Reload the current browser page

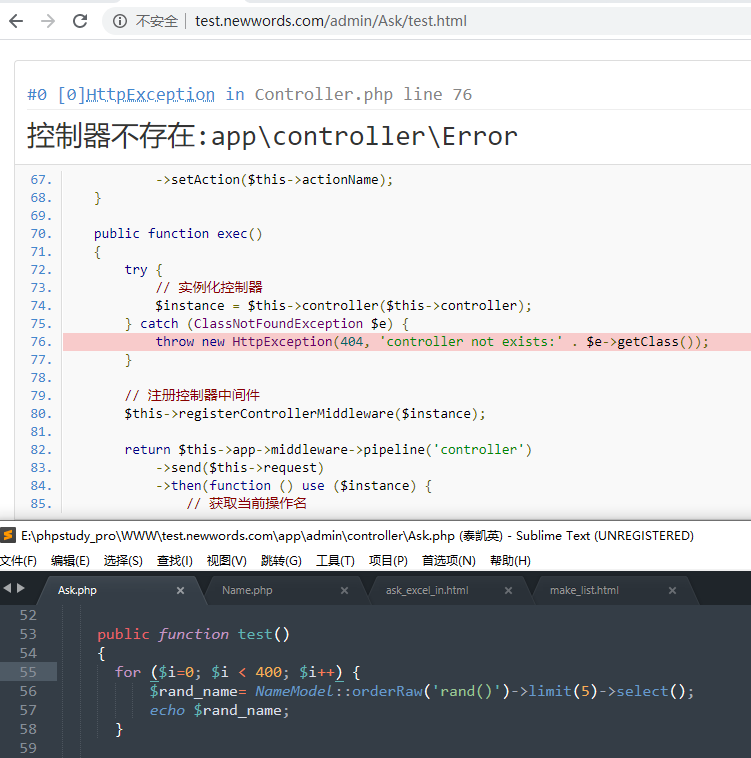point(80,21)
